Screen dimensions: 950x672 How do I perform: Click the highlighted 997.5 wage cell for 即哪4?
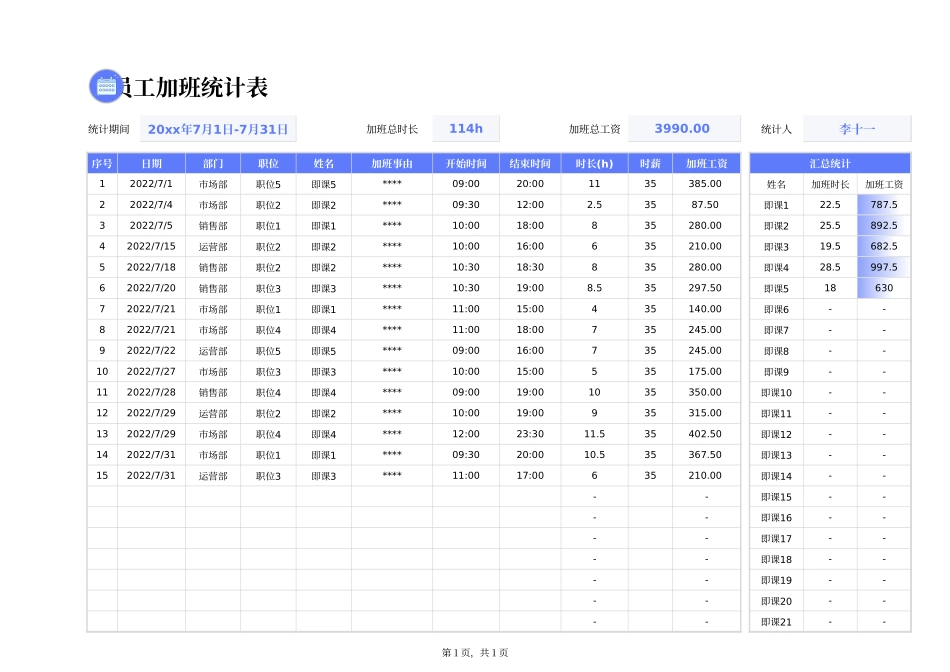tap(883, 267)
